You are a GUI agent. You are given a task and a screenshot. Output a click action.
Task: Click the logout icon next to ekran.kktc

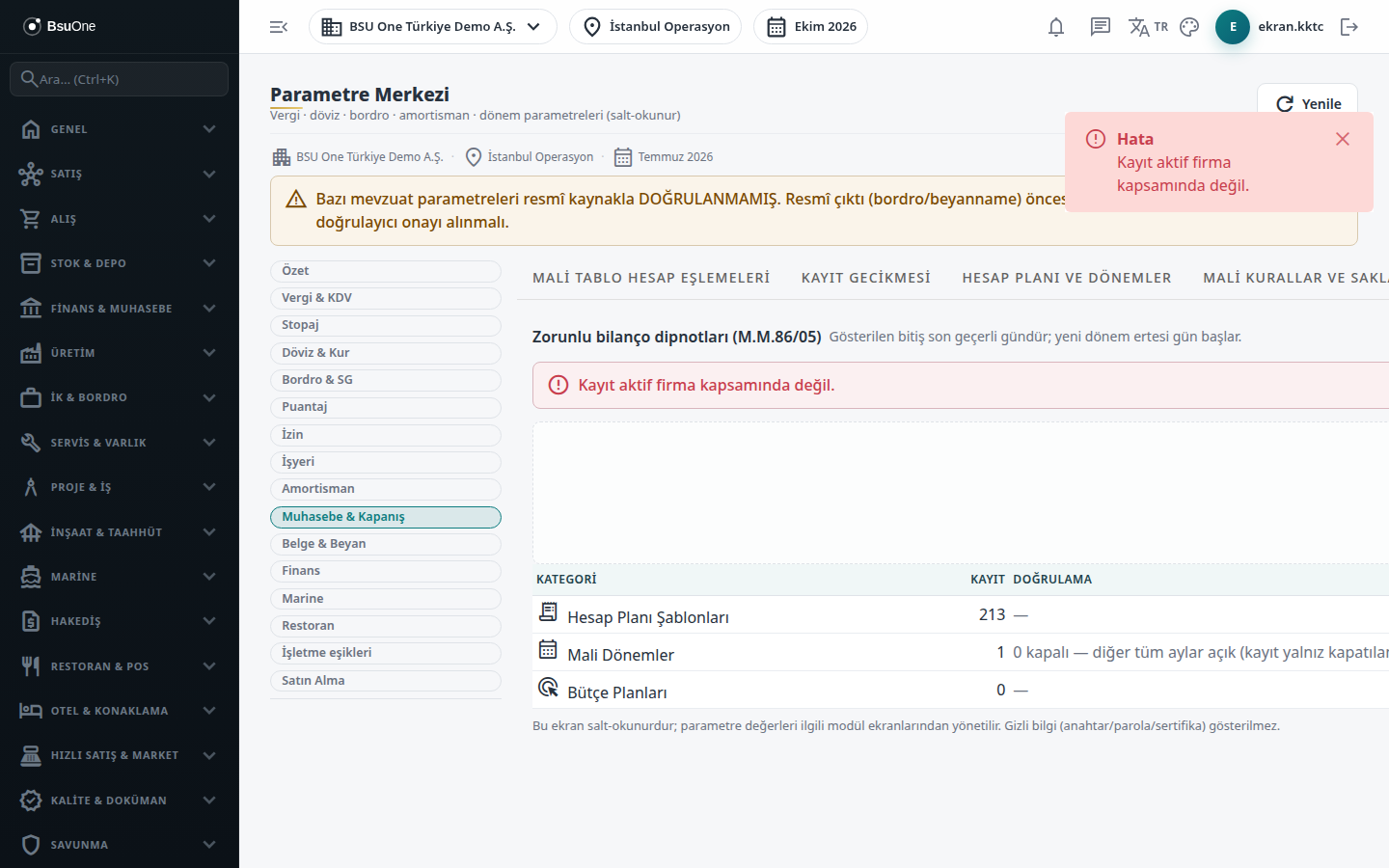1349,27
